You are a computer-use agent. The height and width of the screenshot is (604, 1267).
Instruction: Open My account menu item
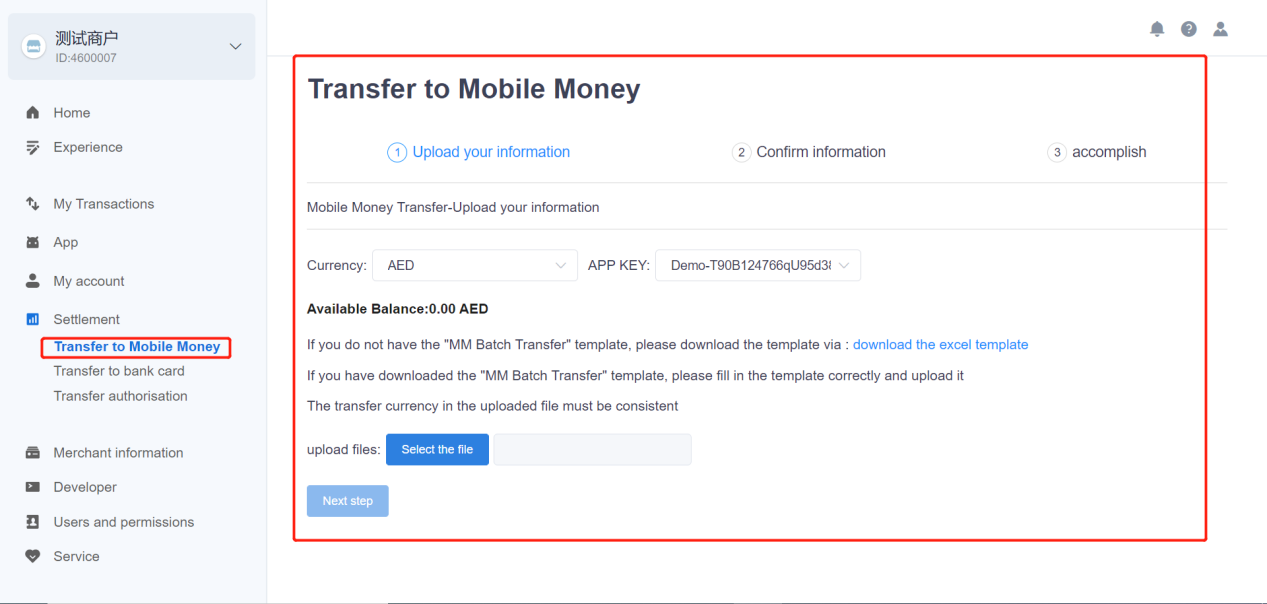coord(89,281)
